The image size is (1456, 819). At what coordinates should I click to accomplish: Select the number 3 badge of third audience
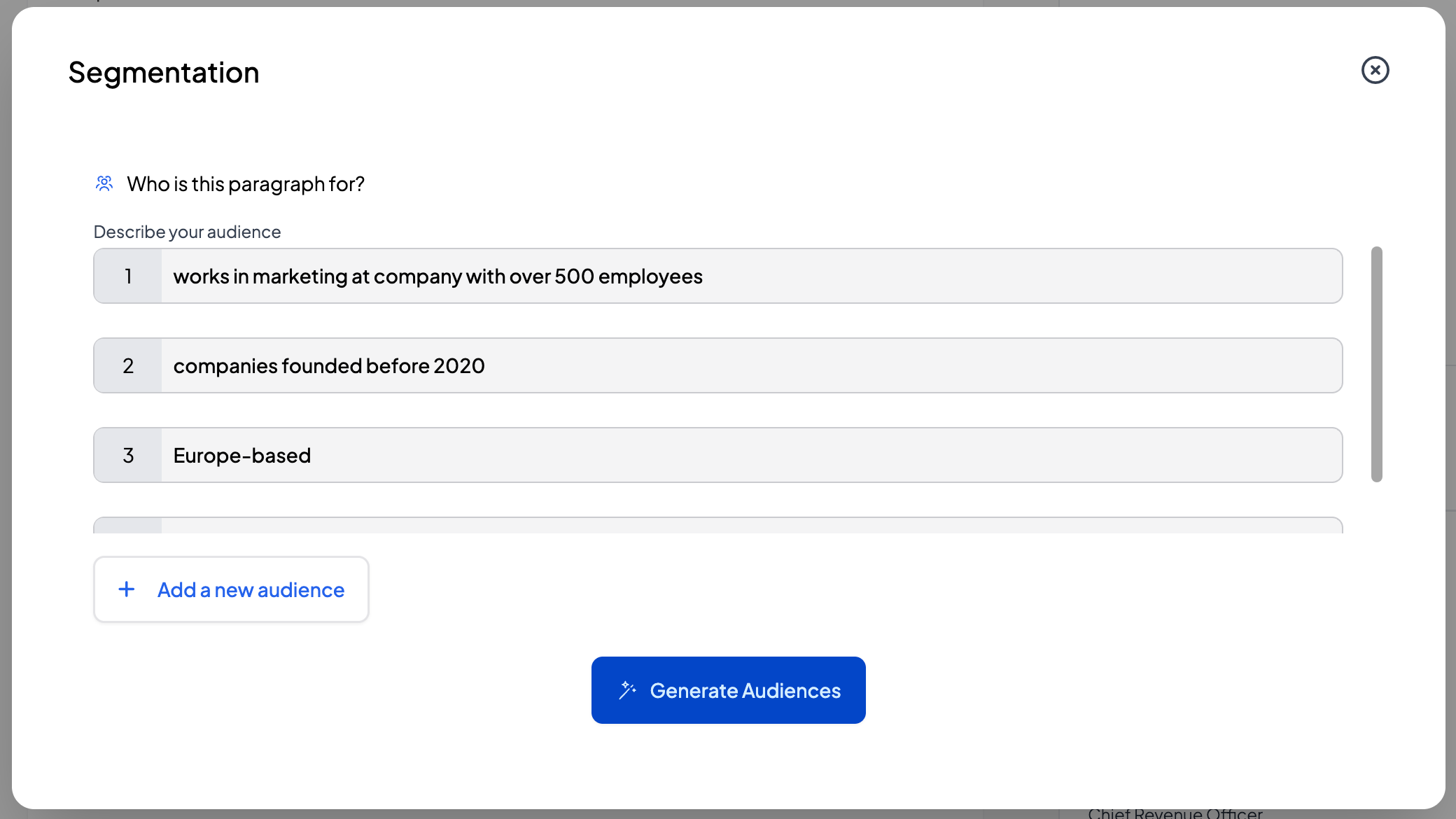[x=128, y=456]
